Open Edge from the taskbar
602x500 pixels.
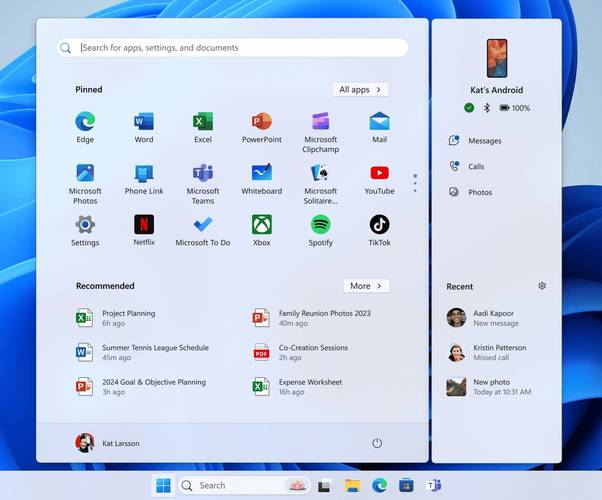click(379, 486)
